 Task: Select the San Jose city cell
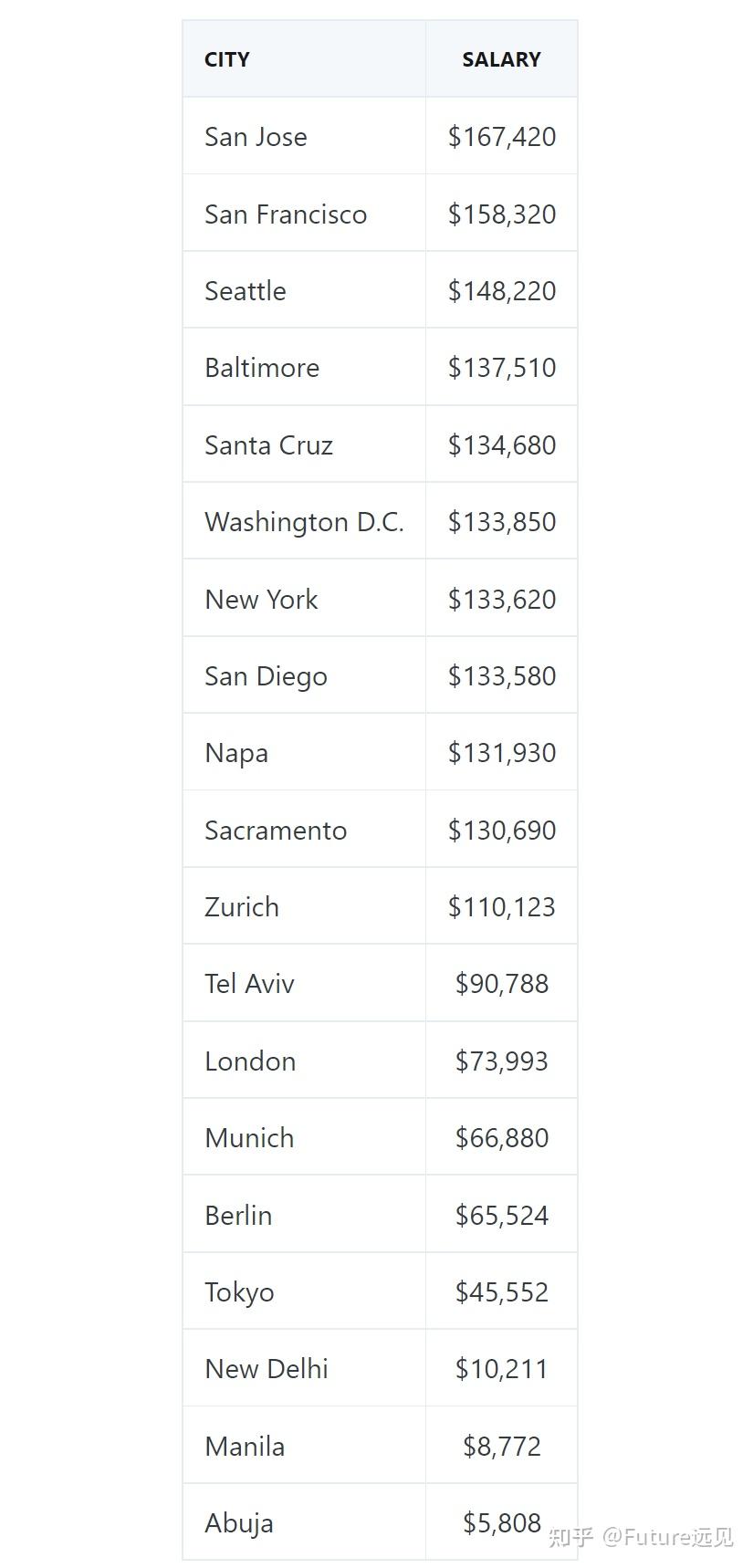256,137
